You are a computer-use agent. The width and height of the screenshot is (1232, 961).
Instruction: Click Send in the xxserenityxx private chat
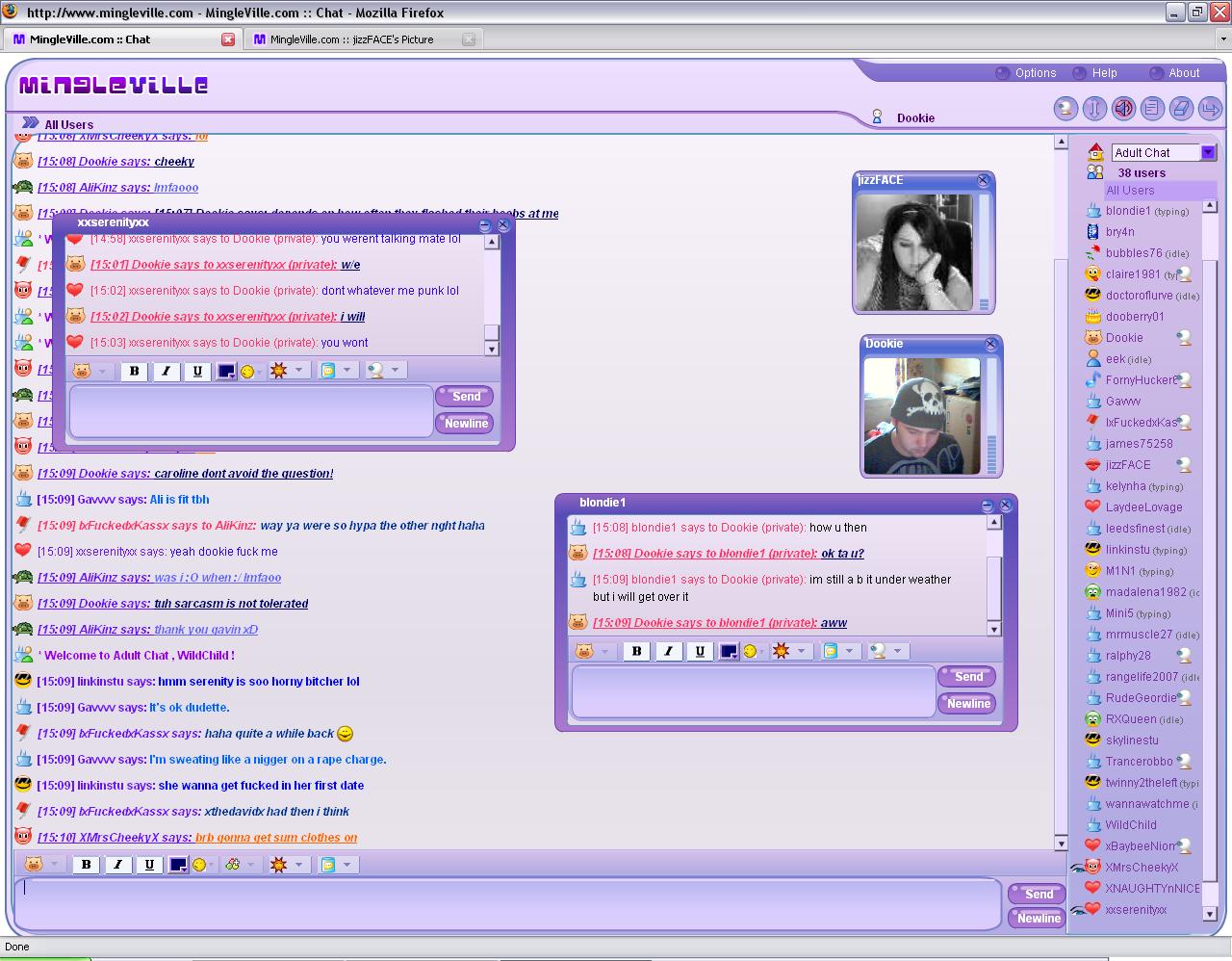tap(465, 396)
